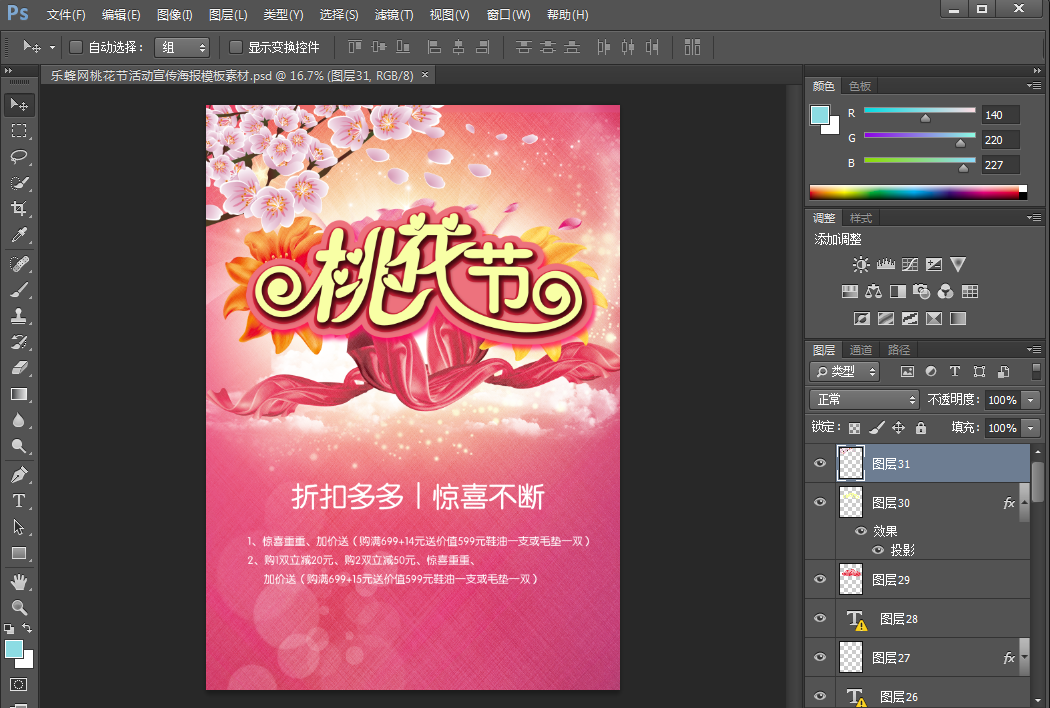Switch to the Channels (通道) tab

861,350
